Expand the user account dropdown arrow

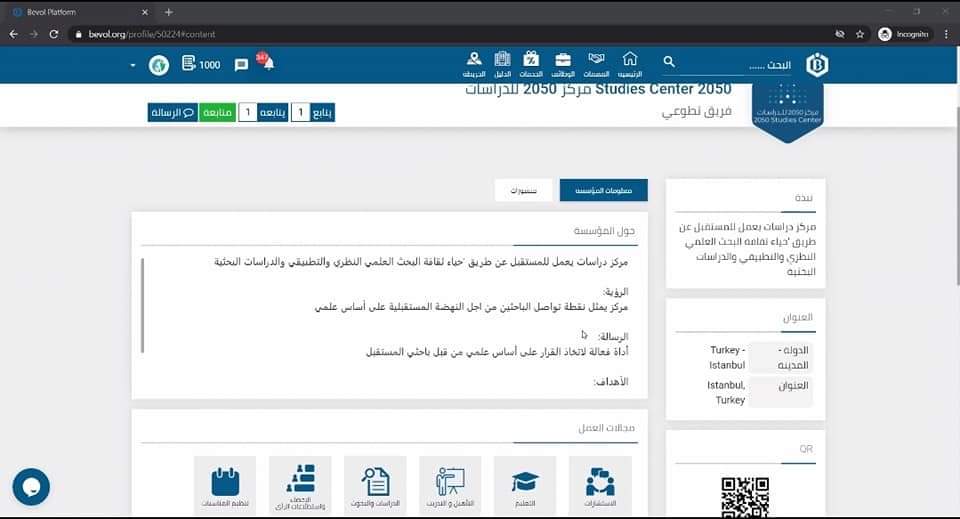coord(132,65)
